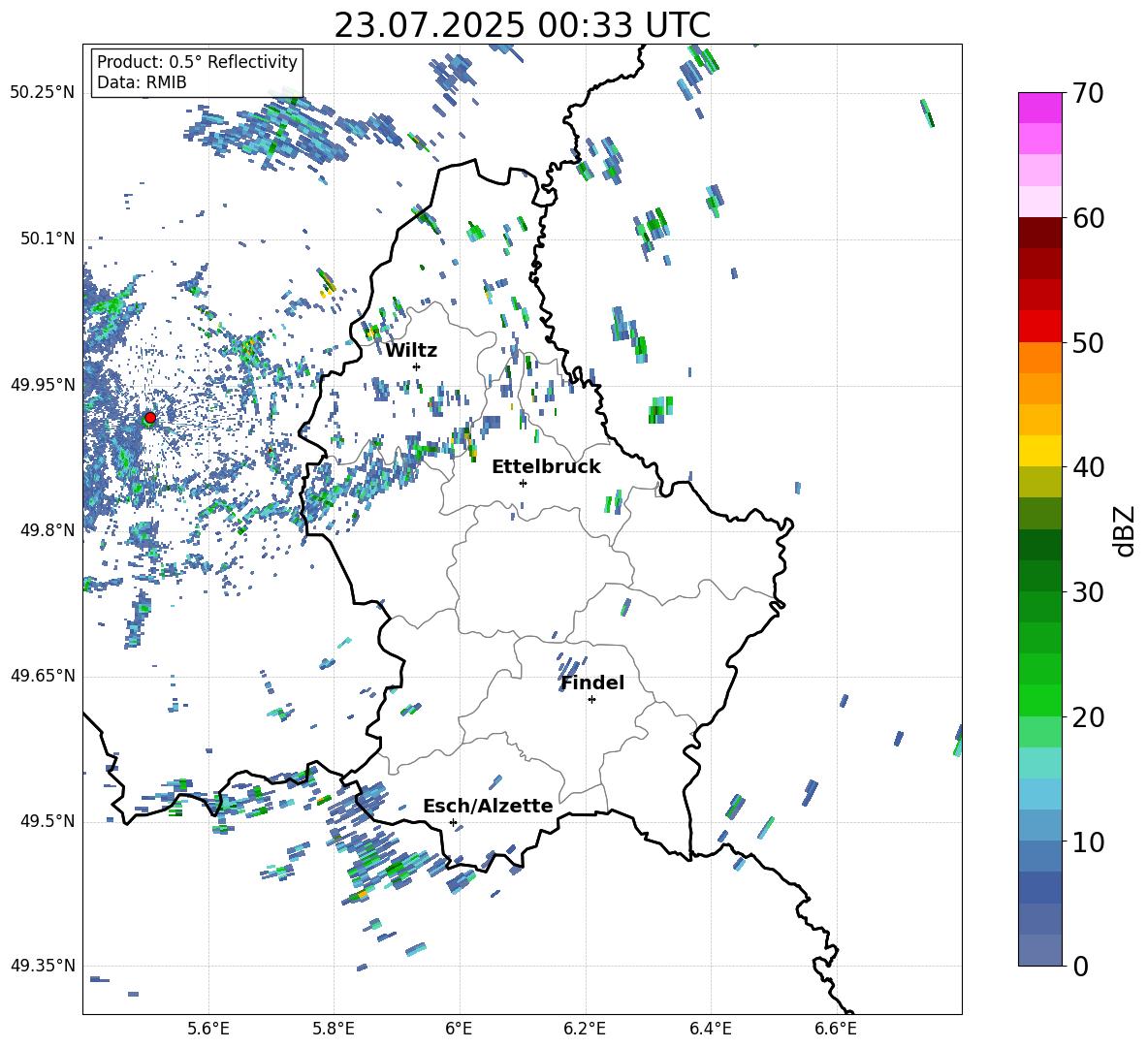Click the dark red colorbar segment below 60
1148x1048 pixels.
1039,233
